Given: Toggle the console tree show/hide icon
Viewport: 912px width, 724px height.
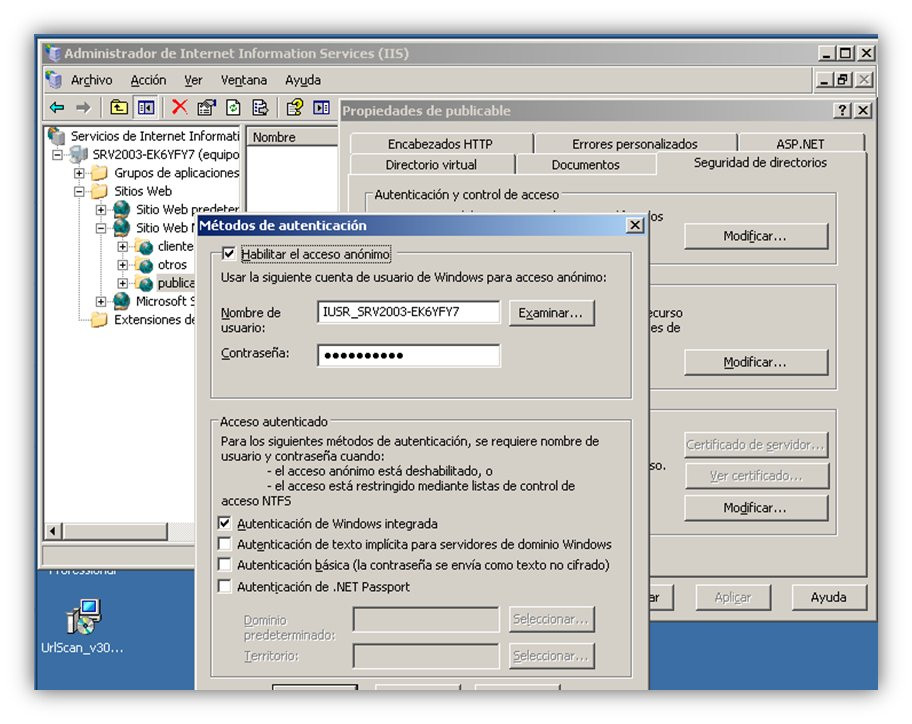Looking at the screenshot, I should pos(145,107).
